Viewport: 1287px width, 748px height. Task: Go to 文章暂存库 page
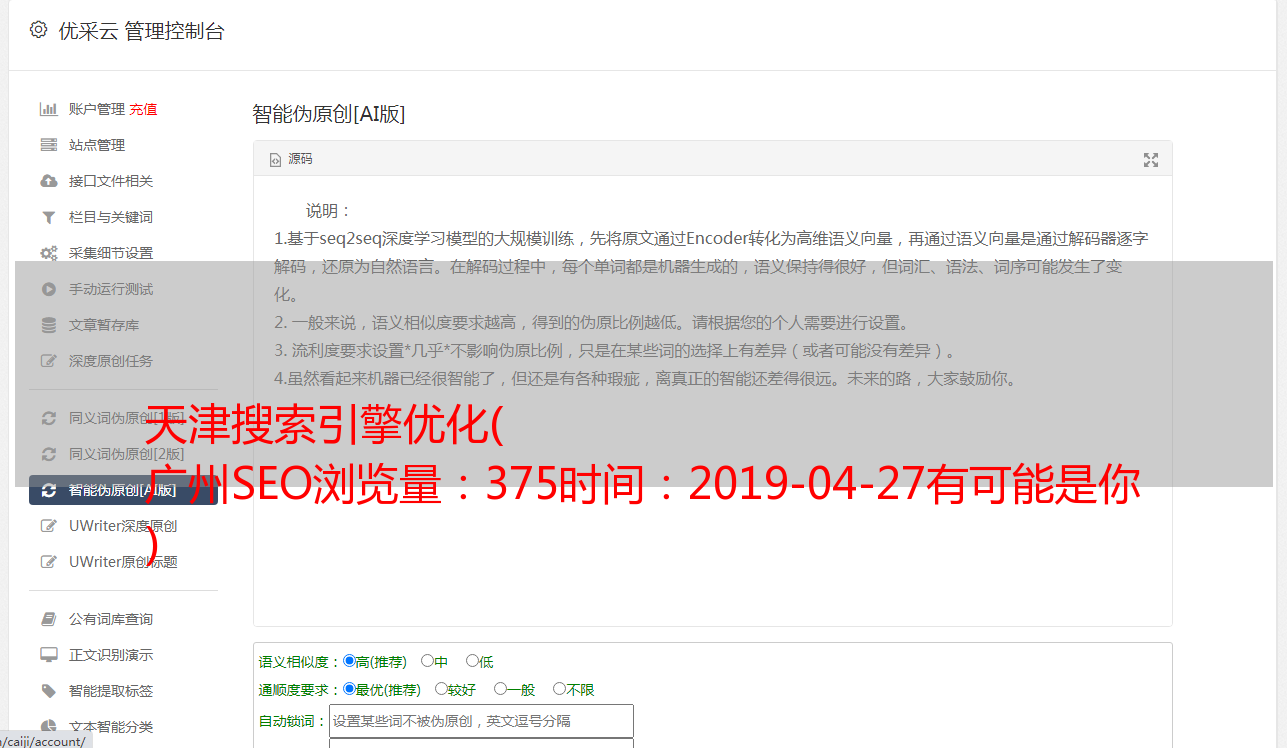[x=104, y=325]
